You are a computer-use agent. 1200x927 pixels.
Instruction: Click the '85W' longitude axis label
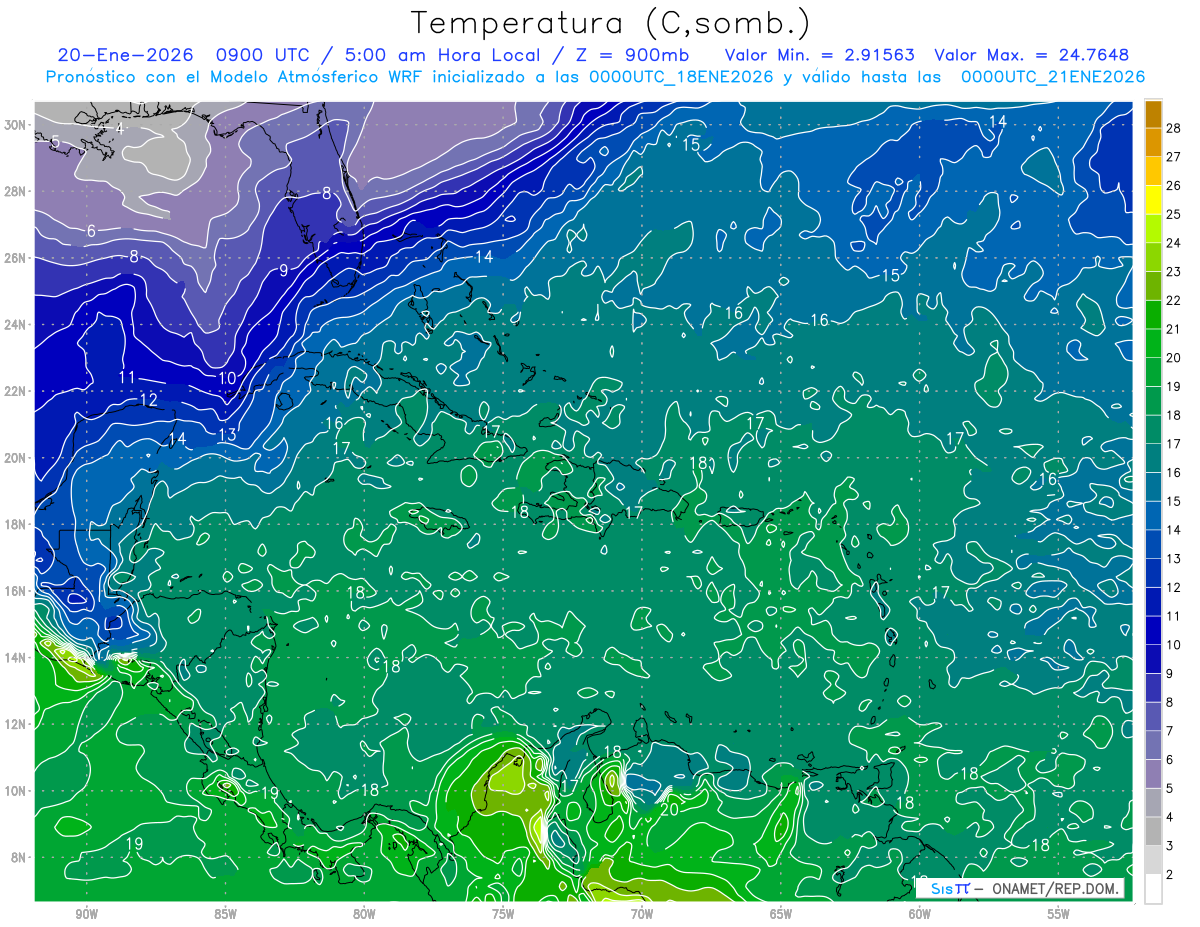coord(225,915)
